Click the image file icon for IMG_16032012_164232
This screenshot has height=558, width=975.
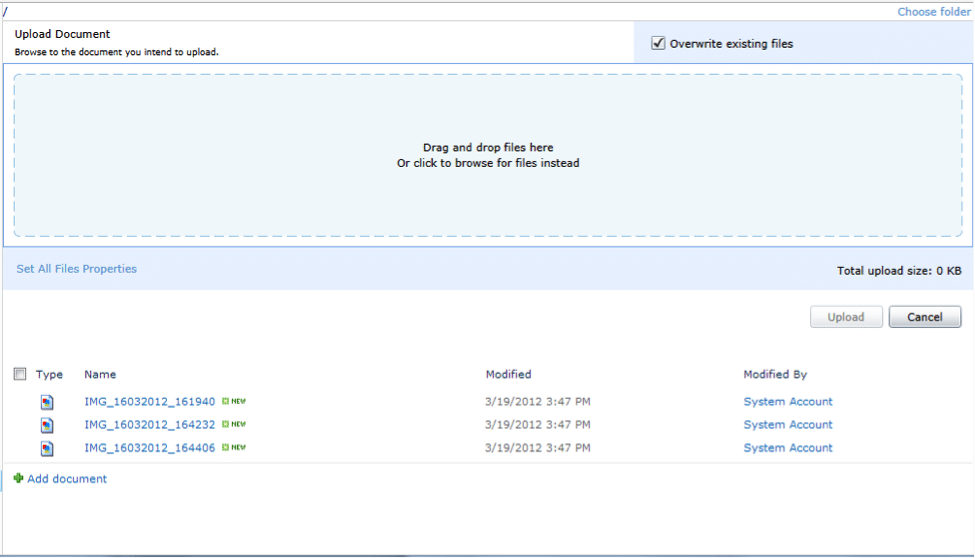(47, 425)
